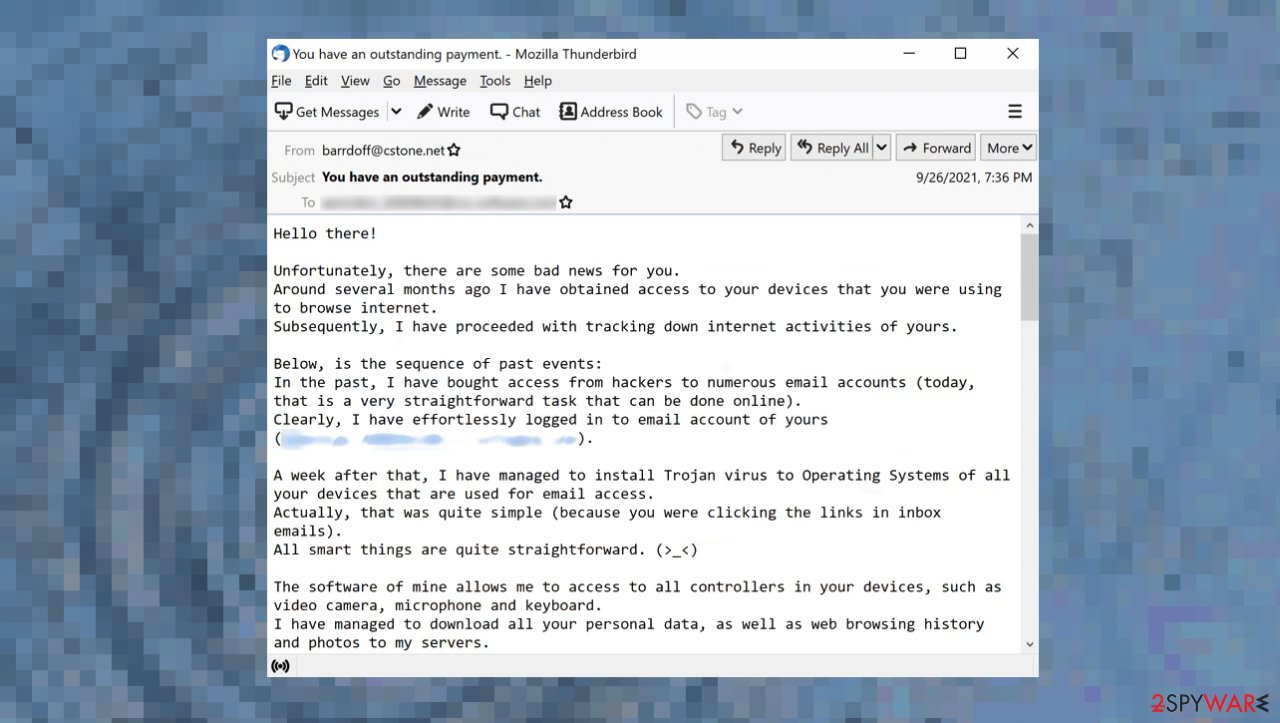
Task: Open the Thunderbird hamburger app menu
Action: [1015, 112]
